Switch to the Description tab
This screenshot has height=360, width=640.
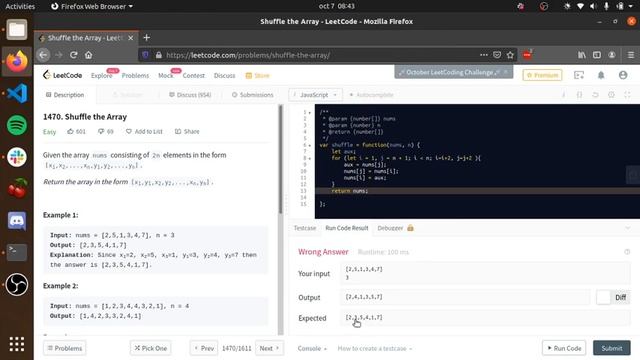pyautogui.click(x=65, y=95)
